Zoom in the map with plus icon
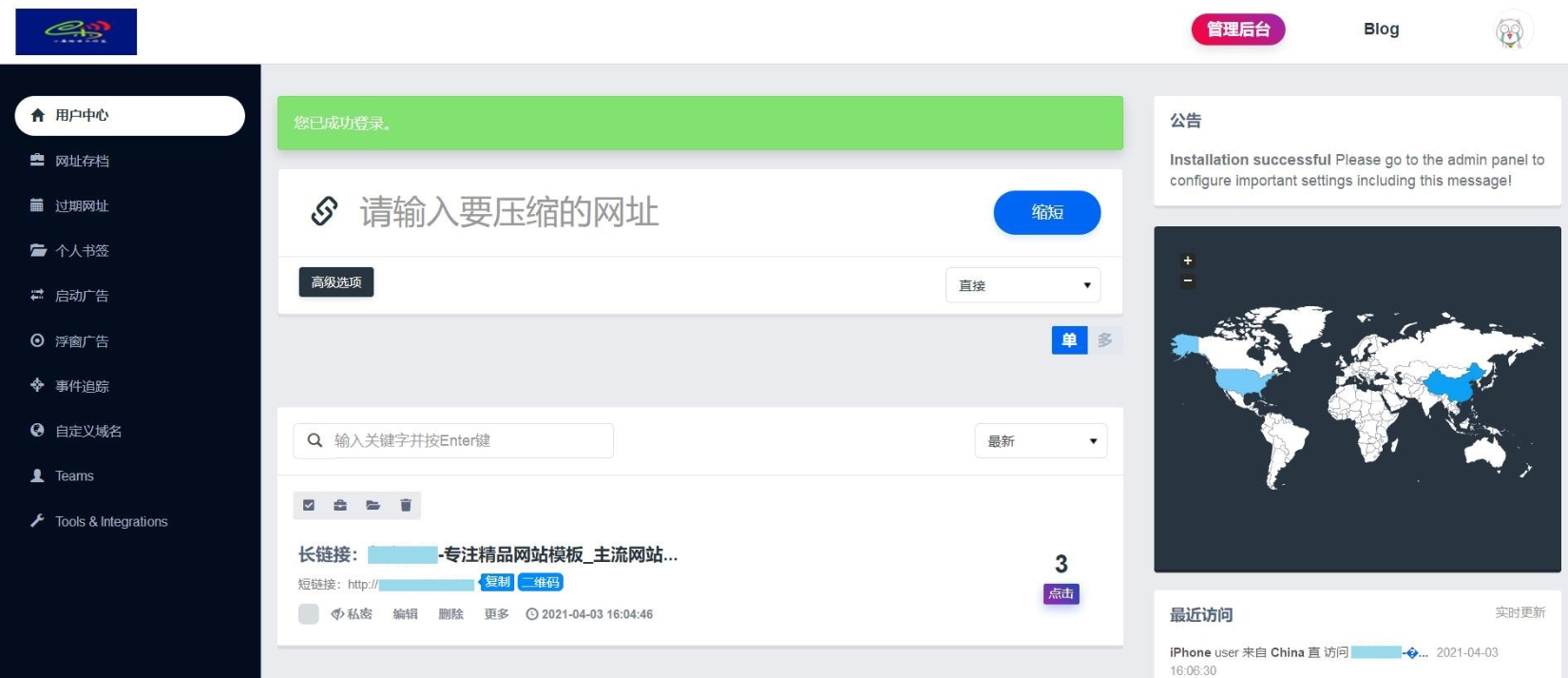The image size is (1568, 678). pos(1187,261)
